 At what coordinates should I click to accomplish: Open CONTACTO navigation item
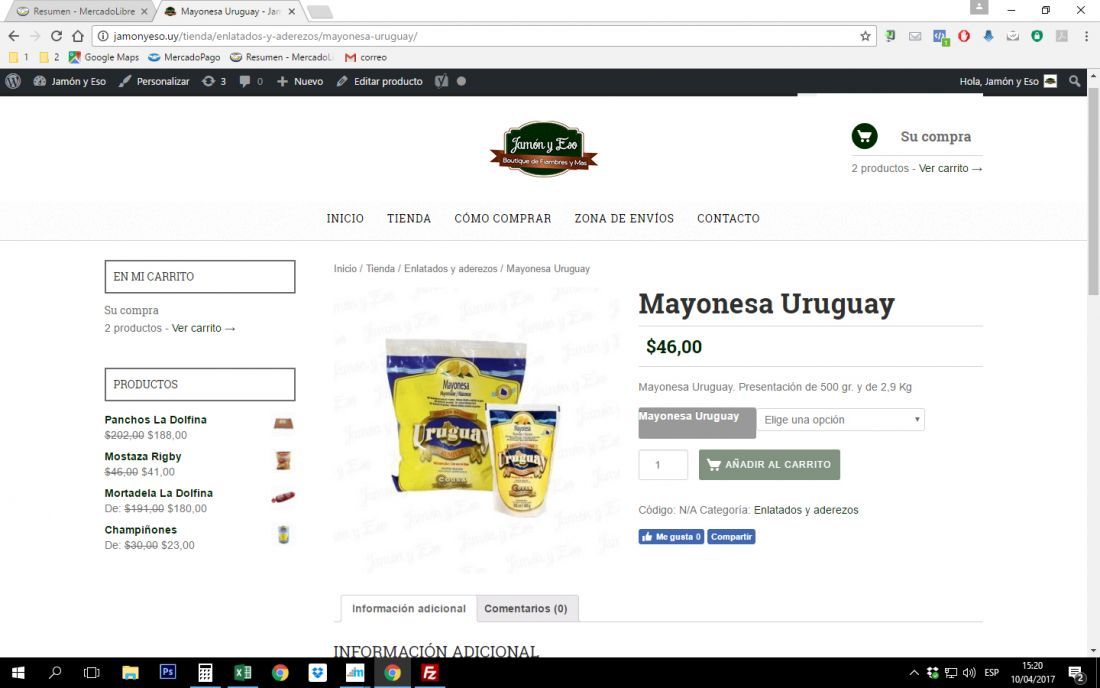728,219
